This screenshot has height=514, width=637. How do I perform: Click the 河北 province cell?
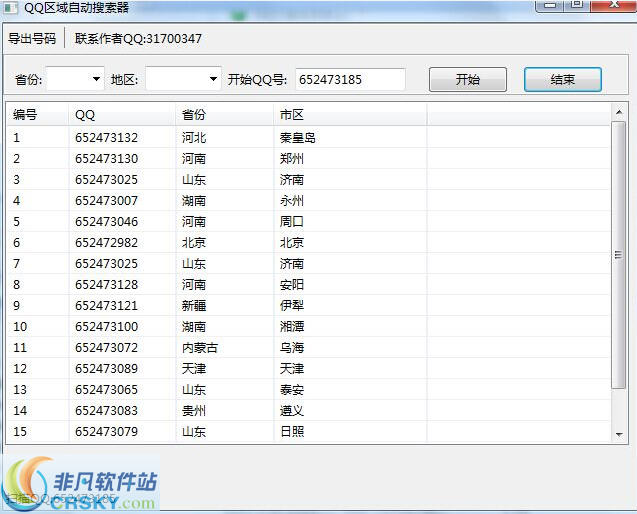coord(194,138)
